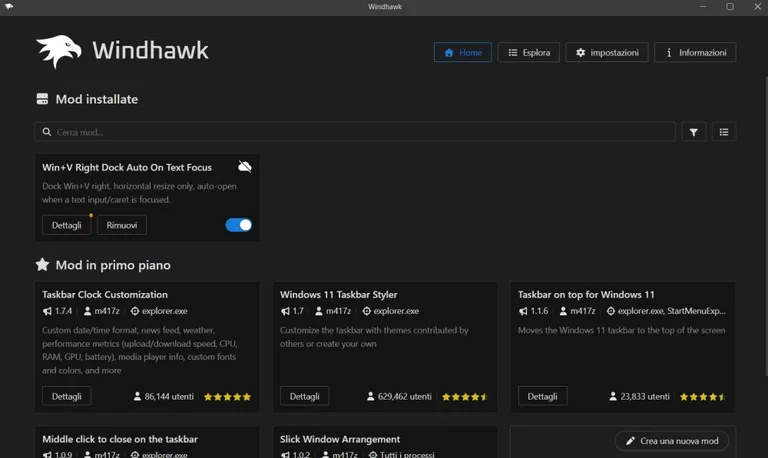Click the 23,833 utenti user icon

click(x=613, y=396)
